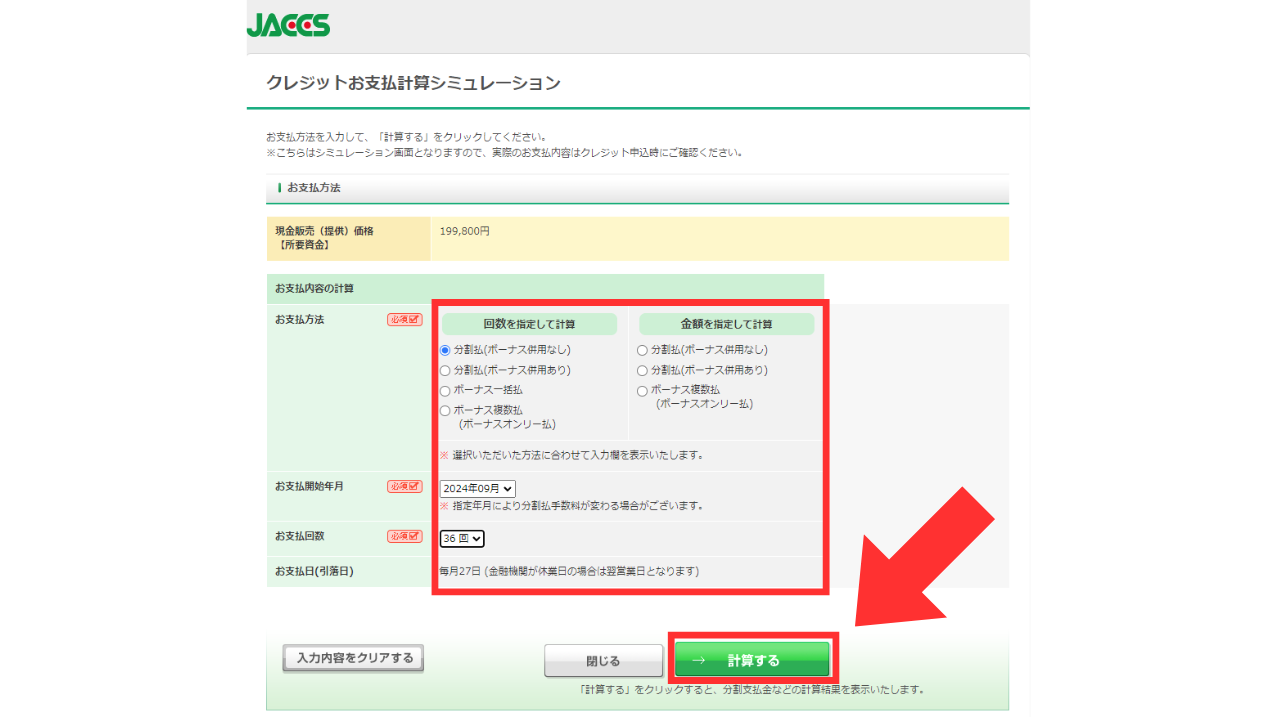This screenshot has height=720, width=1280.
Task: Choose the ボーナス一括払 radio option
Action: [x=445, y=391]
